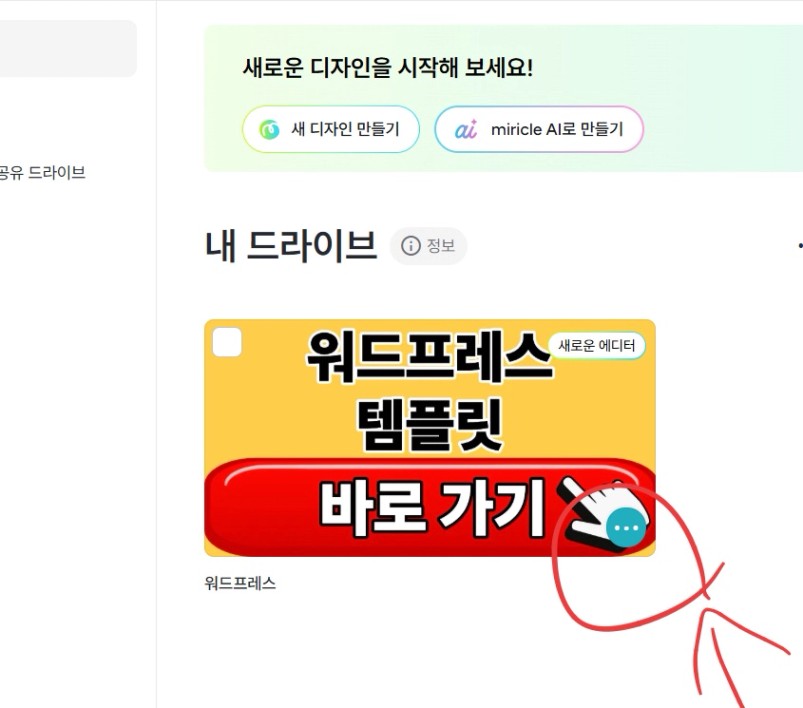Open 공유 드라이브 in the sidebar
The image size is (803, 708).
[x=42, y=173]
